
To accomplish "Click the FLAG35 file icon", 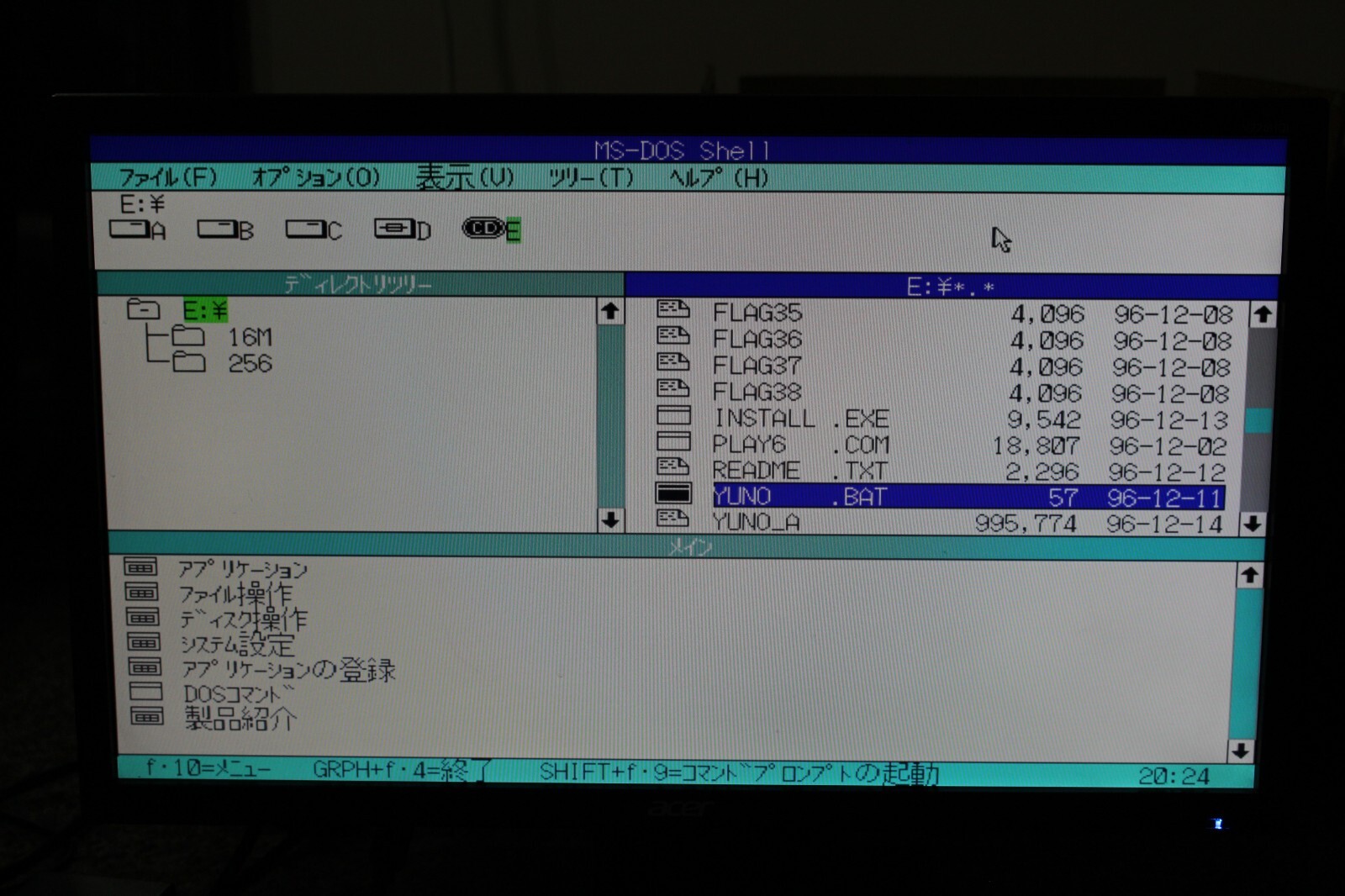I will 673,309.
